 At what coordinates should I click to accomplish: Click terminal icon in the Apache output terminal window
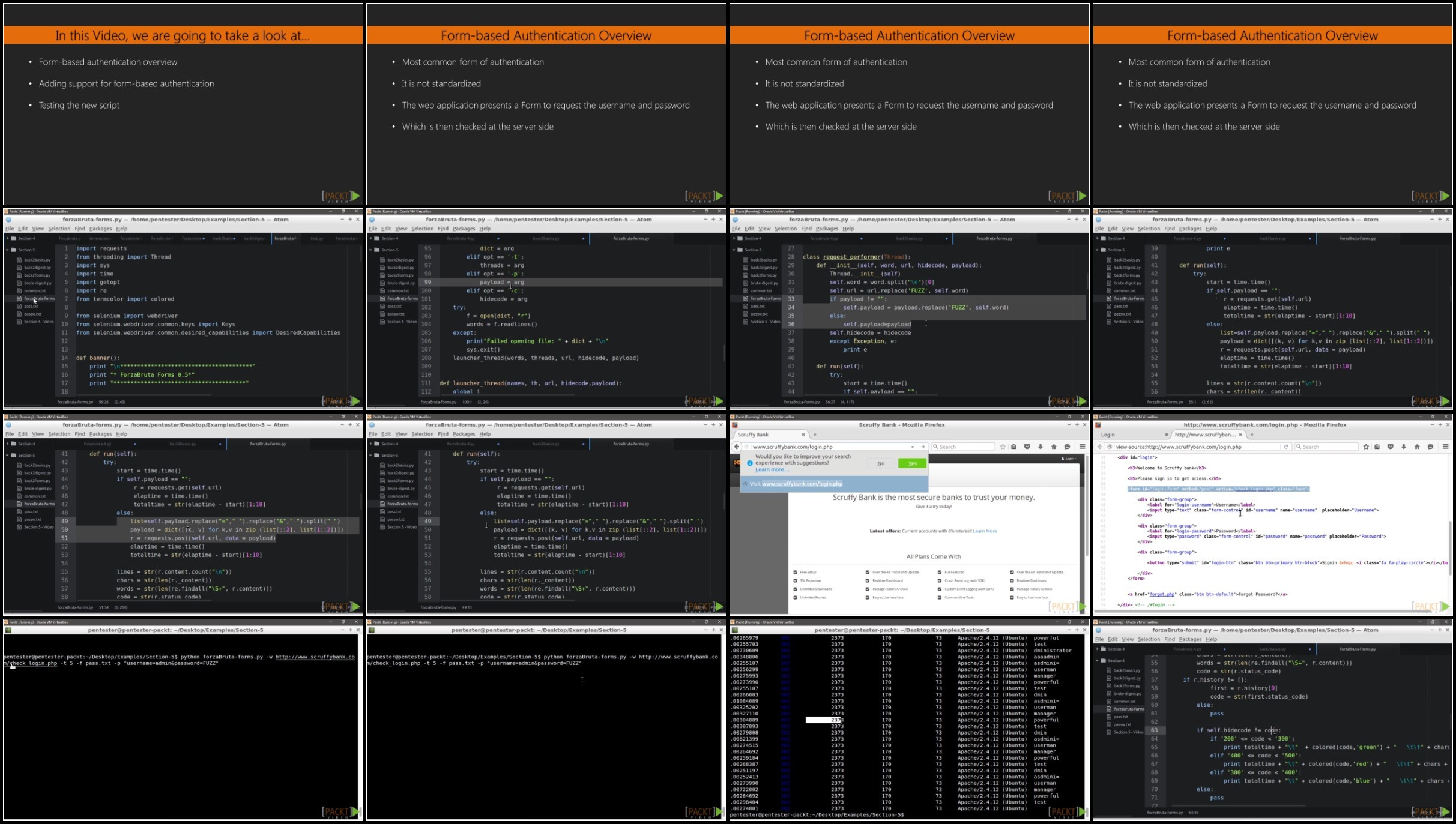tap(735, 630)
